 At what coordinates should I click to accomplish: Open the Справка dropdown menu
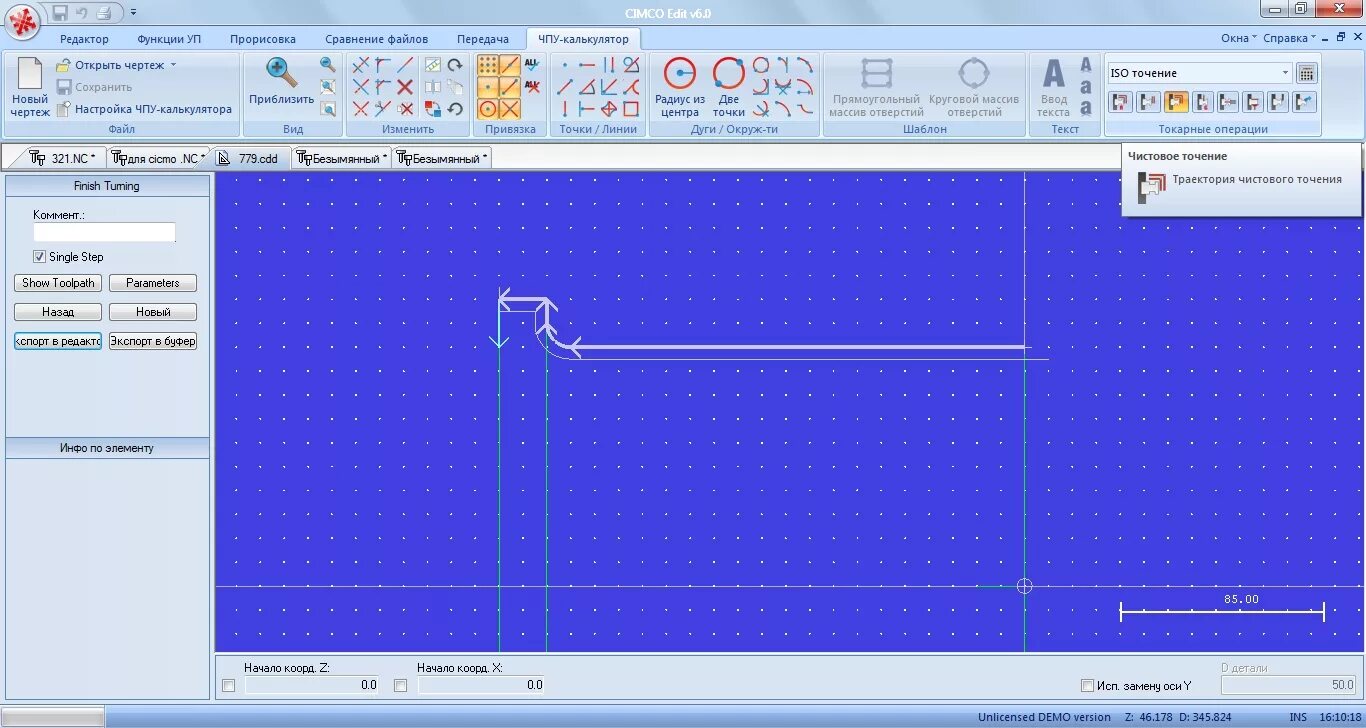click(x=1290, y=38)
